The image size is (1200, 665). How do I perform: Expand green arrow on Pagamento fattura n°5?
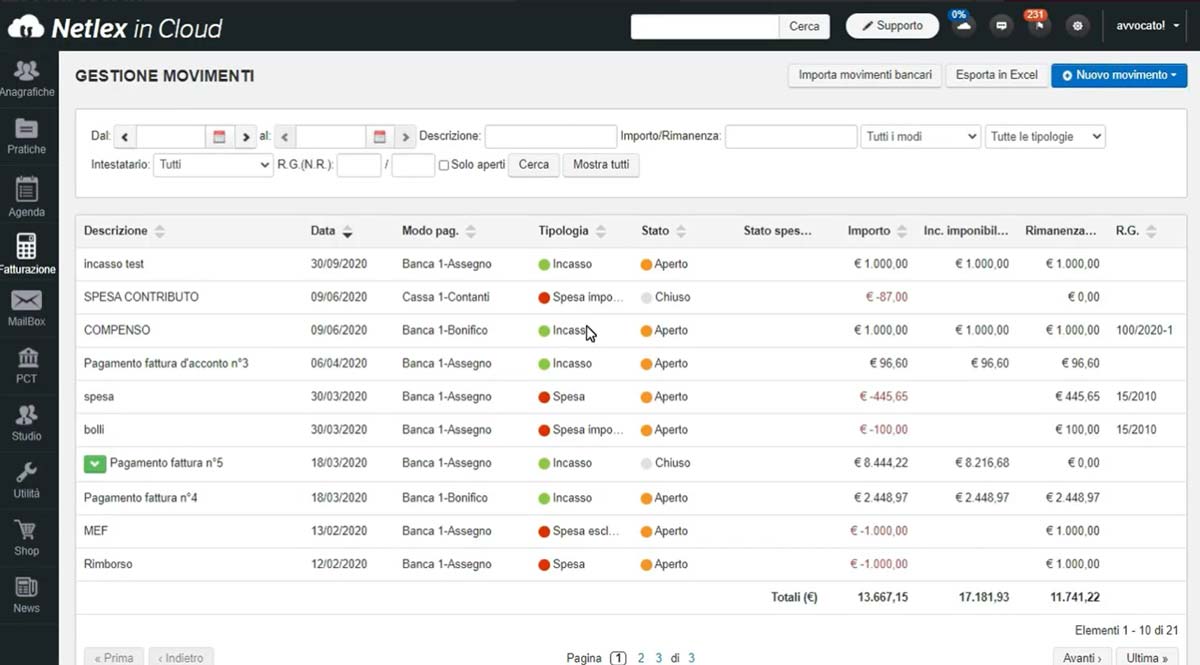coord(94,463)
